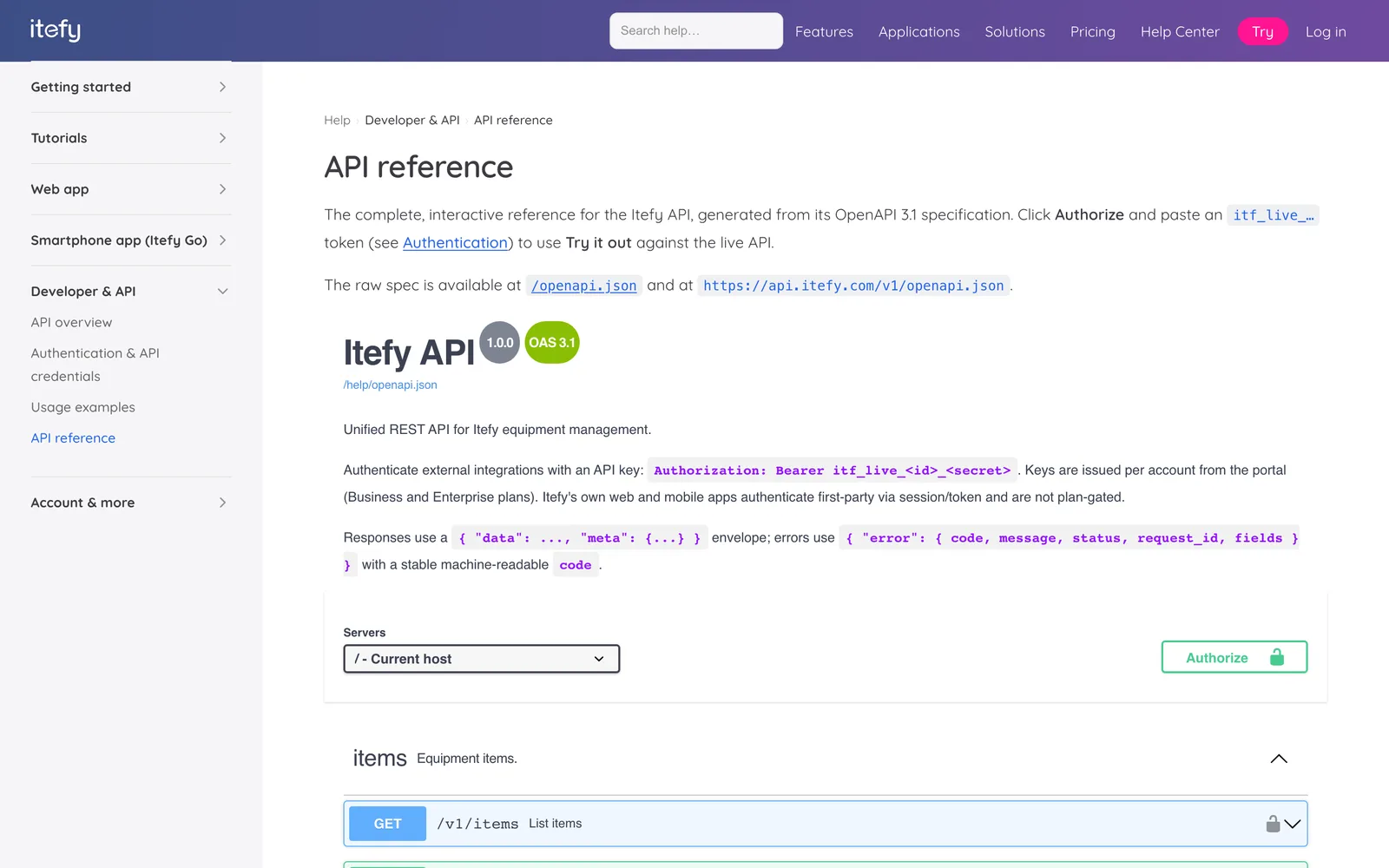
Task: Expand the Account & more section
Action: pos(131,503)
